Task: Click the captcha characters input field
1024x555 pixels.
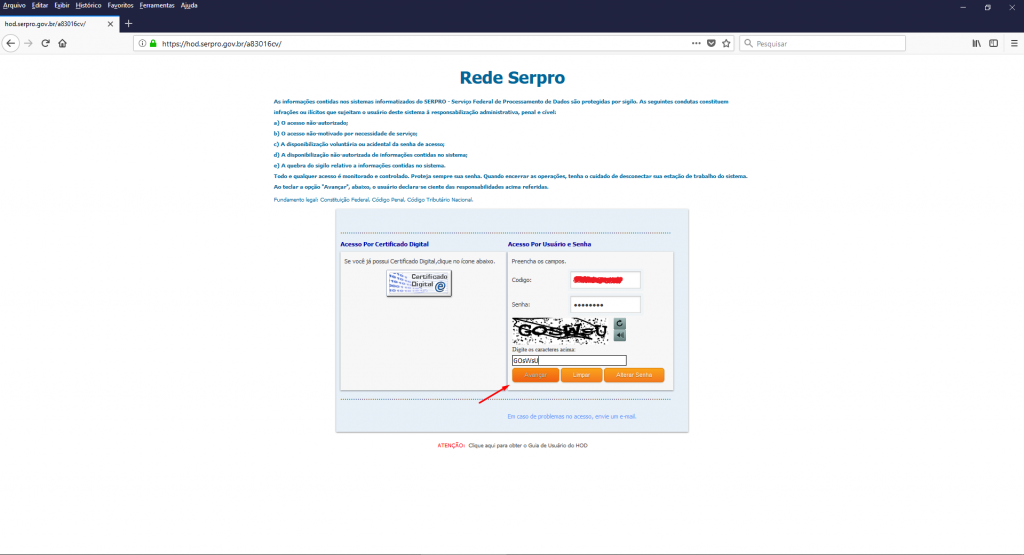Action: pyautogui.click(x=569, y=360)
